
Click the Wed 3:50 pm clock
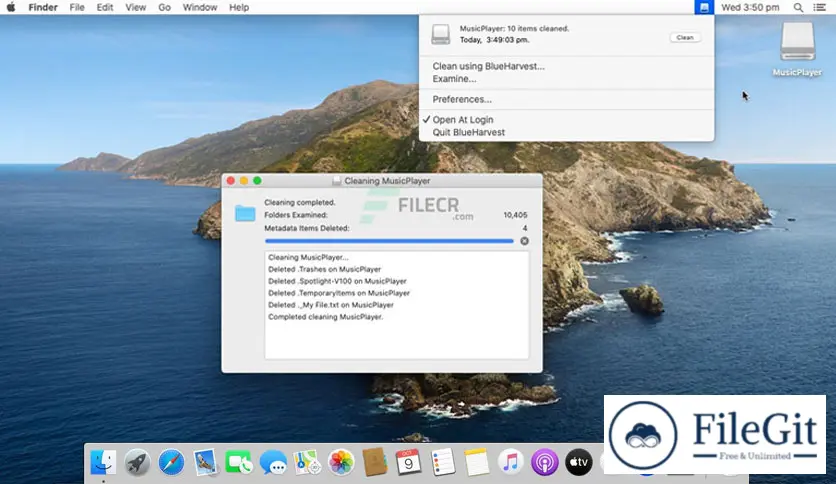pyautogui.click(x=750, y=7)
